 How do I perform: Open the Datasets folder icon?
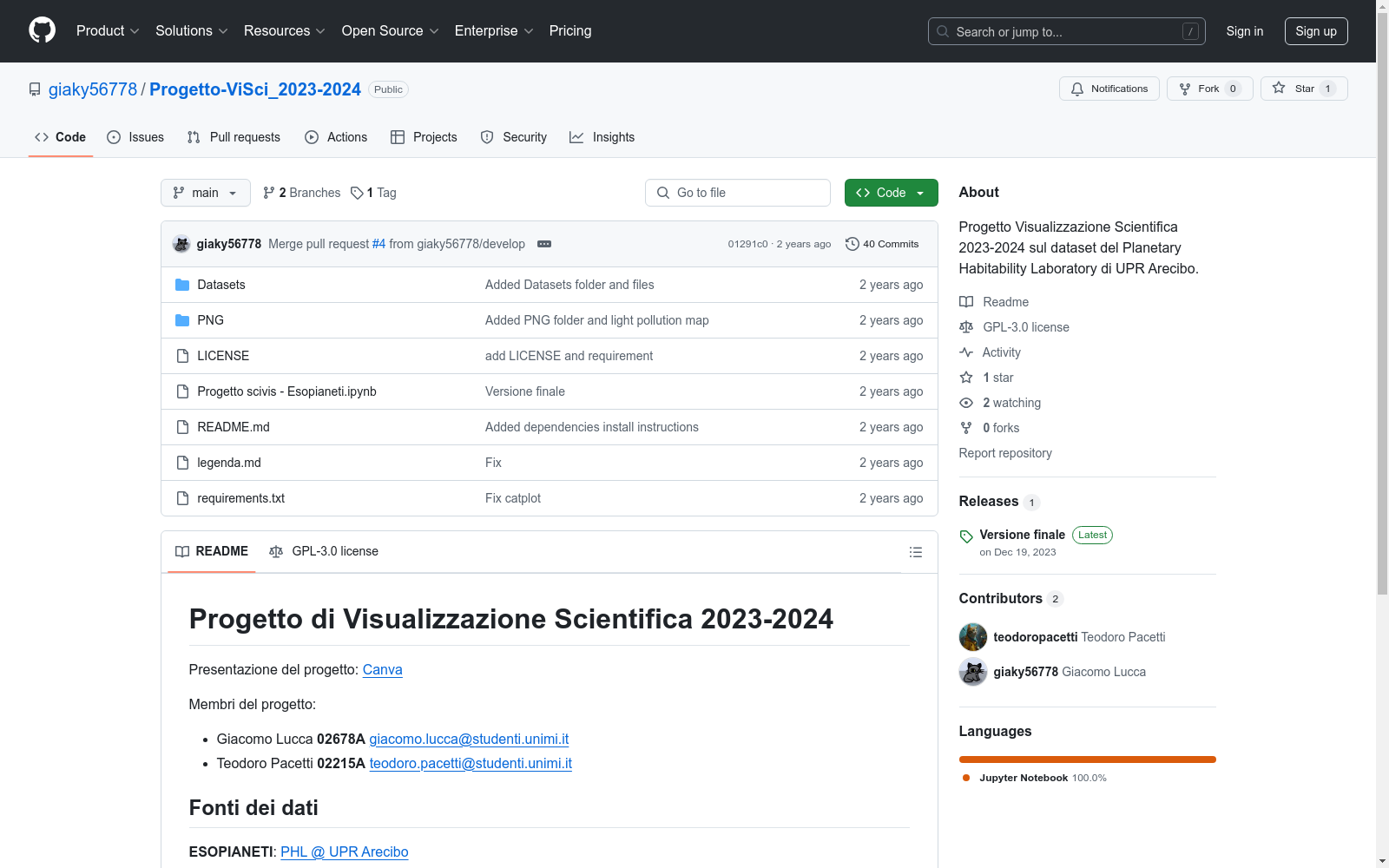pos(182,285)
